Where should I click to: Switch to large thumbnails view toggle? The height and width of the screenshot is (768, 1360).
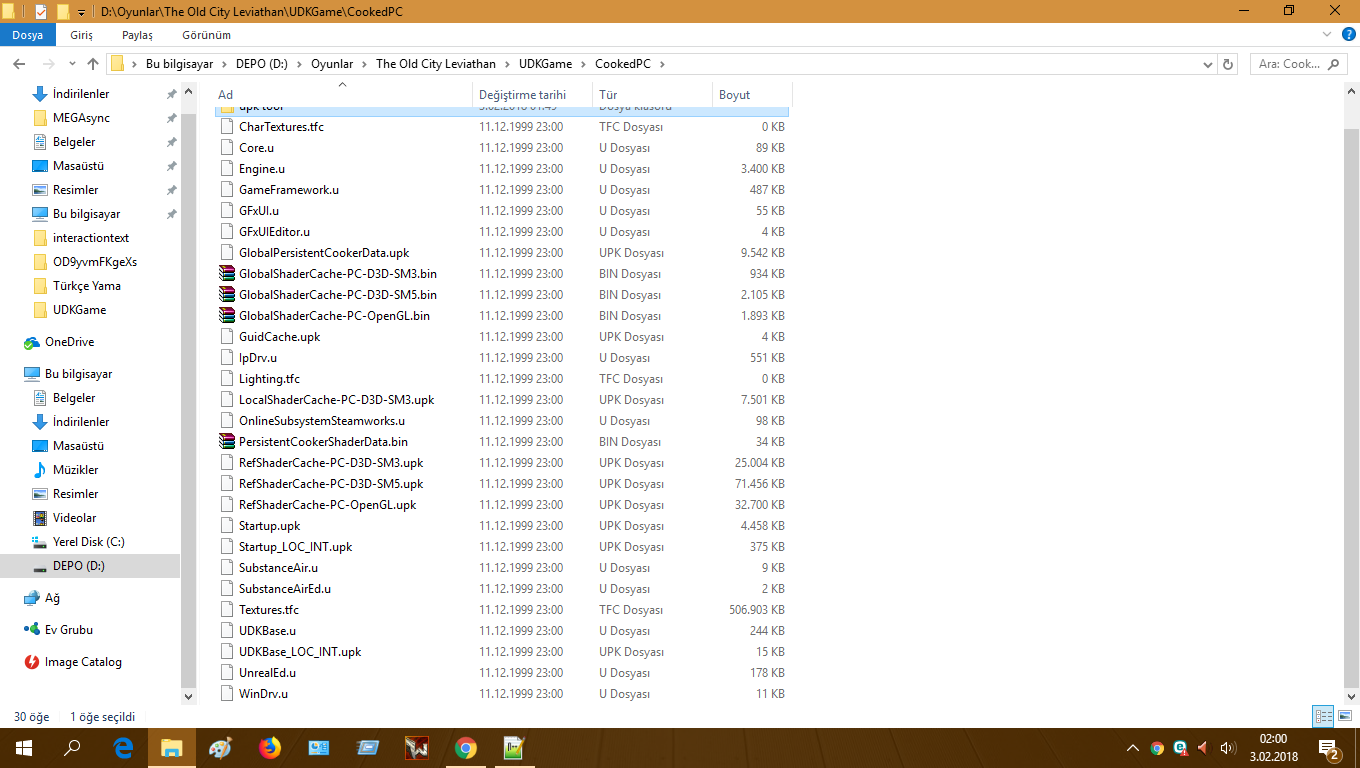pos(1345,716)
